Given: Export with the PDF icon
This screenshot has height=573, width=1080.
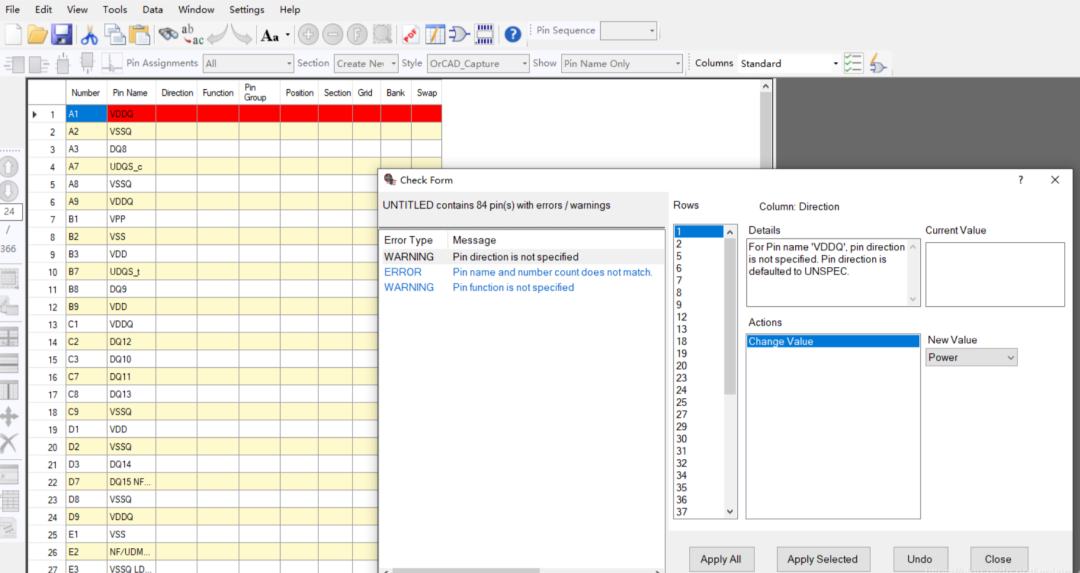Looking at the screenshot, I should coord(411,34).
